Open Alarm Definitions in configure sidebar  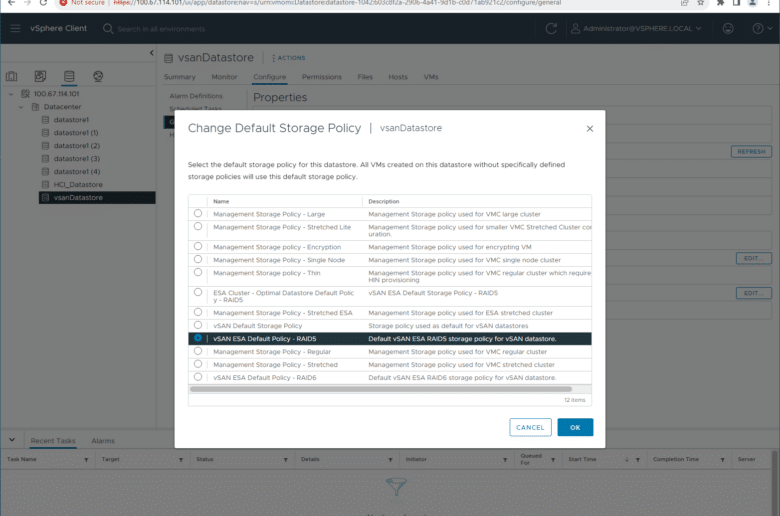tap(196, 96)
